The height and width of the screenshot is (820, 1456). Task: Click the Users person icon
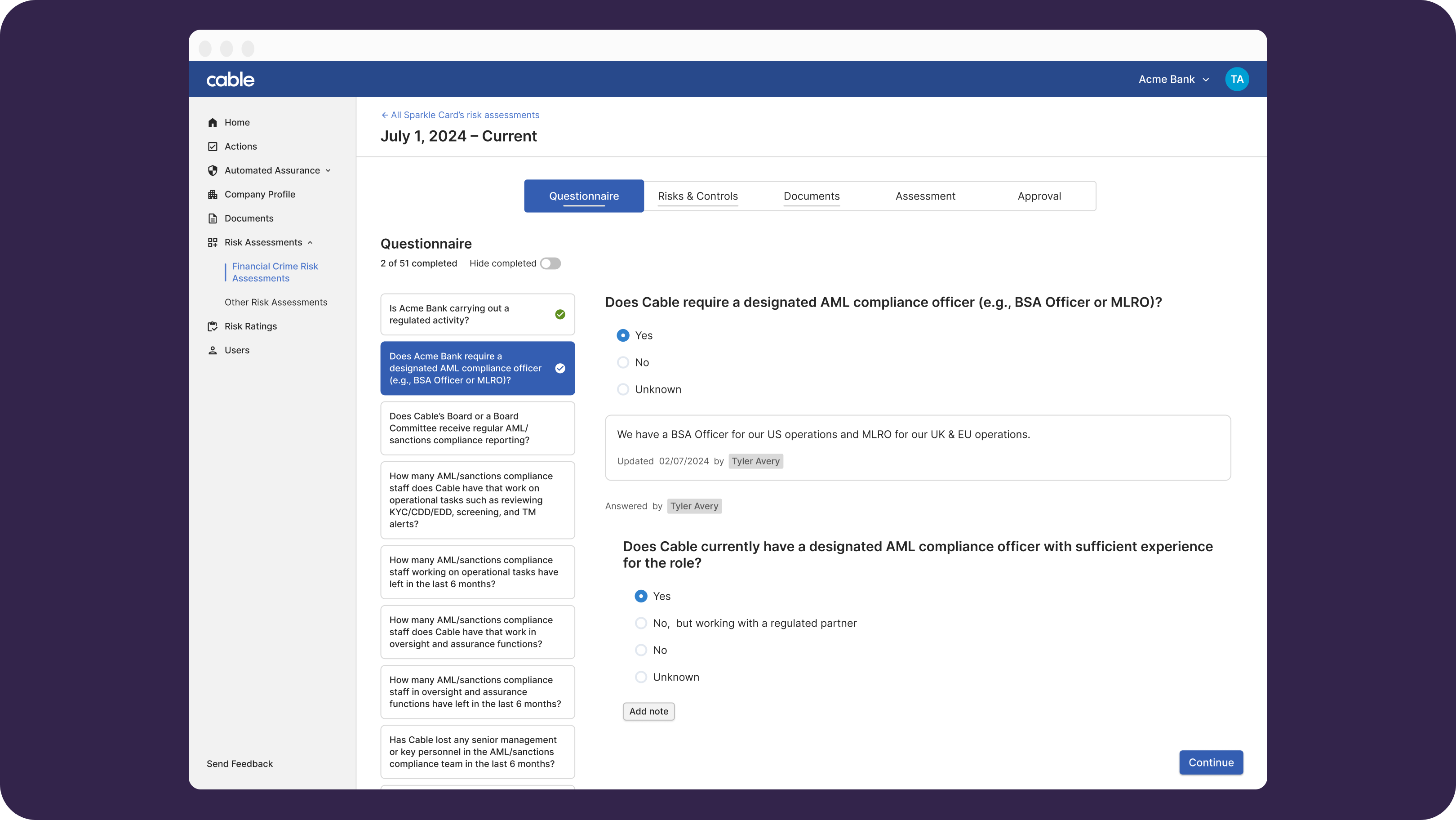213,351
